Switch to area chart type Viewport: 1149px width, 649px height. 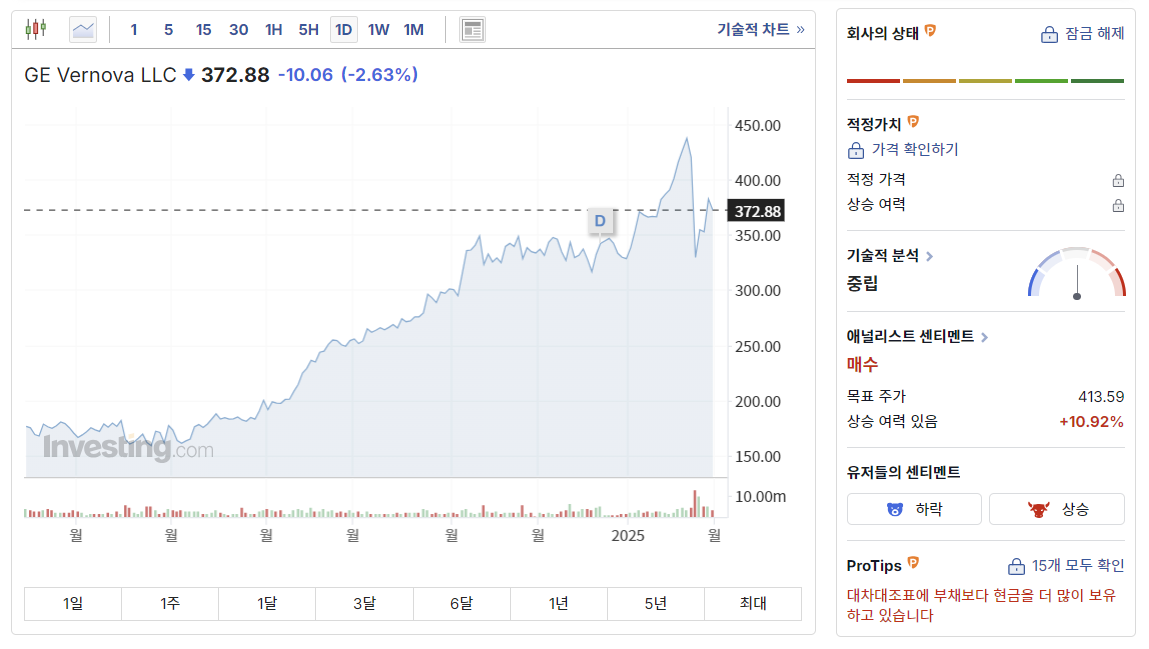pyautogui.click(x=83, y=29)
